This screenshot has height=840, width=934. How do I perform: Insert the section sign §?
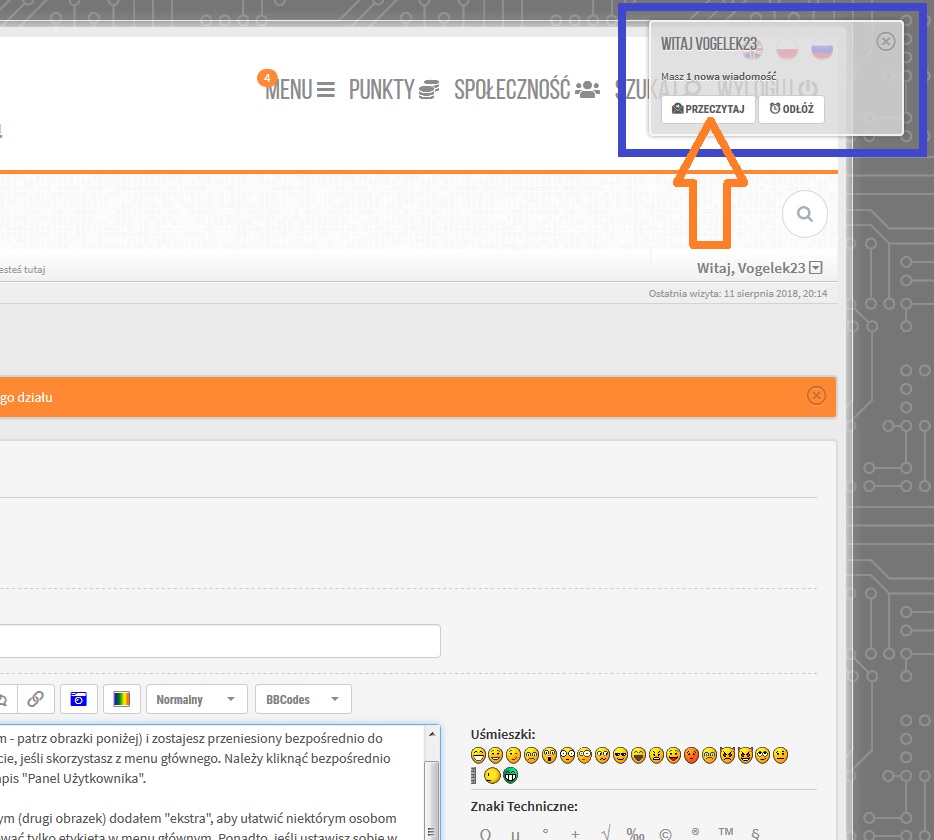click(x=755, y=833)
